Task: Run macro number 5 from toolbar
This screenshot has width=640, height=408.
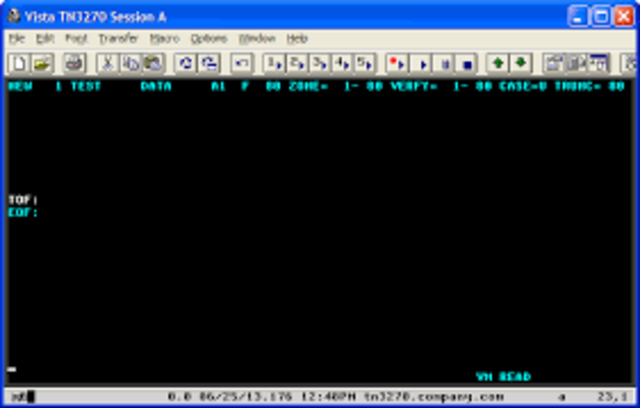Action: pyautogui.click(x=364, y=63)
